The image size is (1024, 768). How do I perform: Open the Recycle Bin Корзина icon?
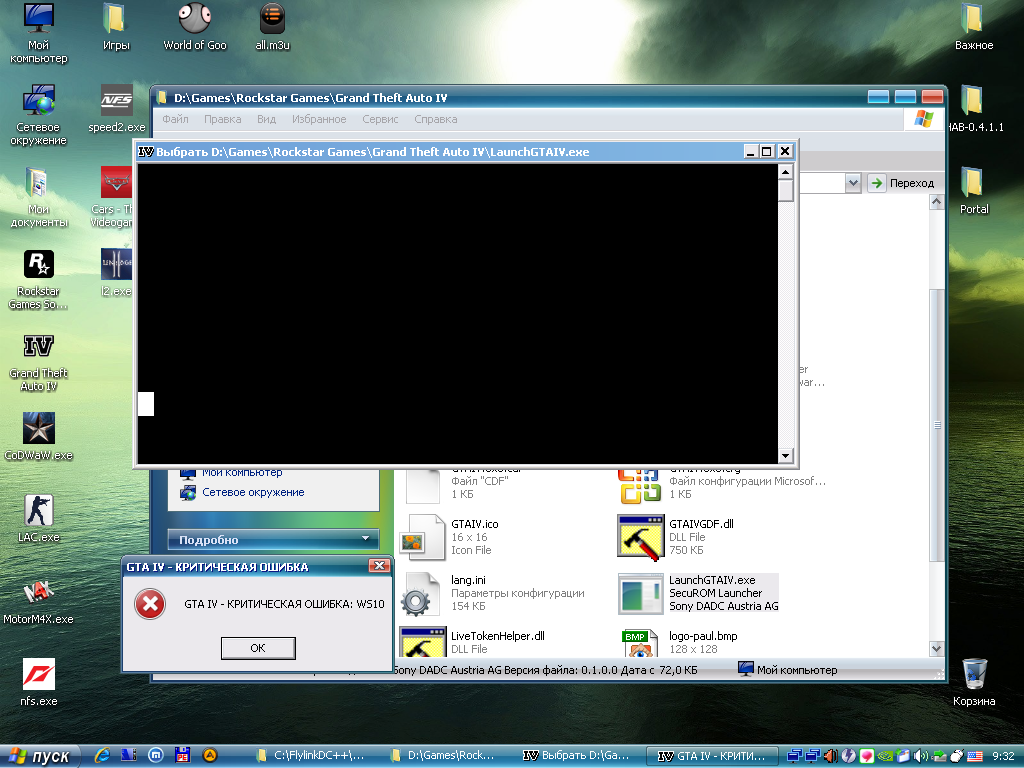(x=973, y=673)
